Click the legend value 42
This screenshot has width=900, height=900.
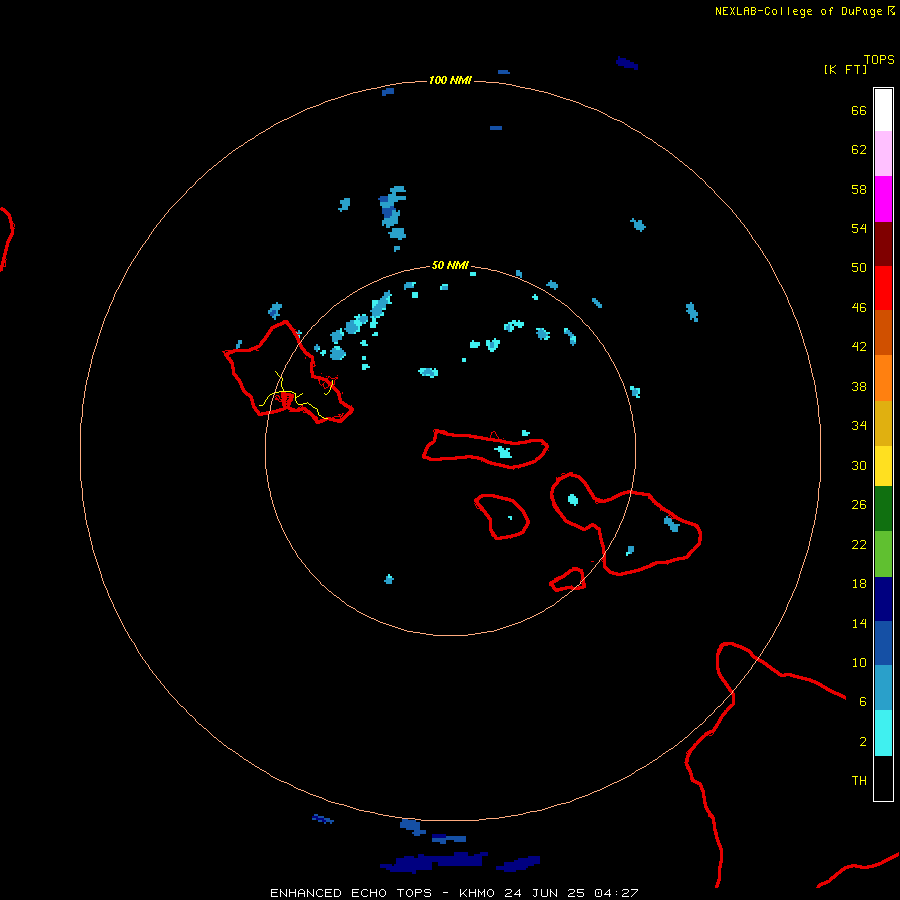click(x=859, y=346)
